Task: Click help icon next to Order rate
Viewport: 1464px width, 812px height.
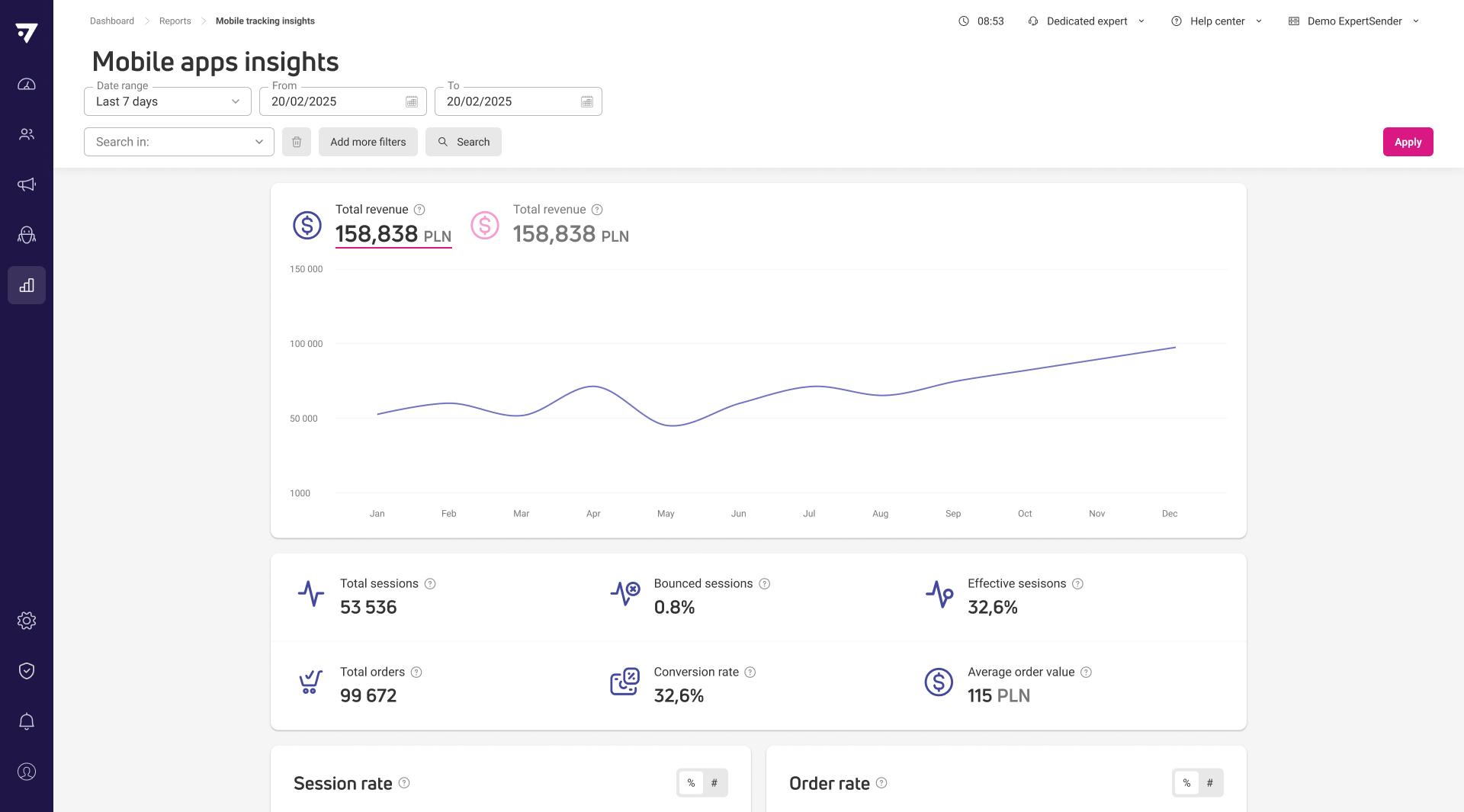Action: [881, 783]
